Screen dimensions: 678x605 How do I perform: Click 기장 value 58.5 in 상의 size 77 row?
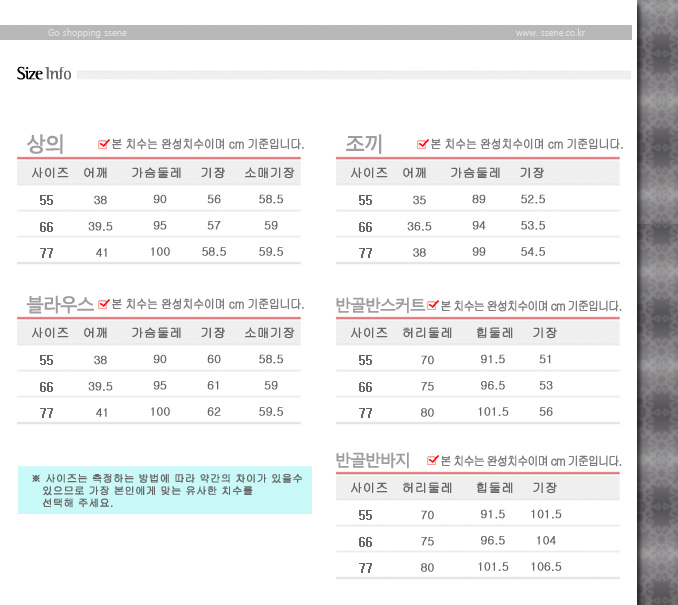[x=214, y=252]
